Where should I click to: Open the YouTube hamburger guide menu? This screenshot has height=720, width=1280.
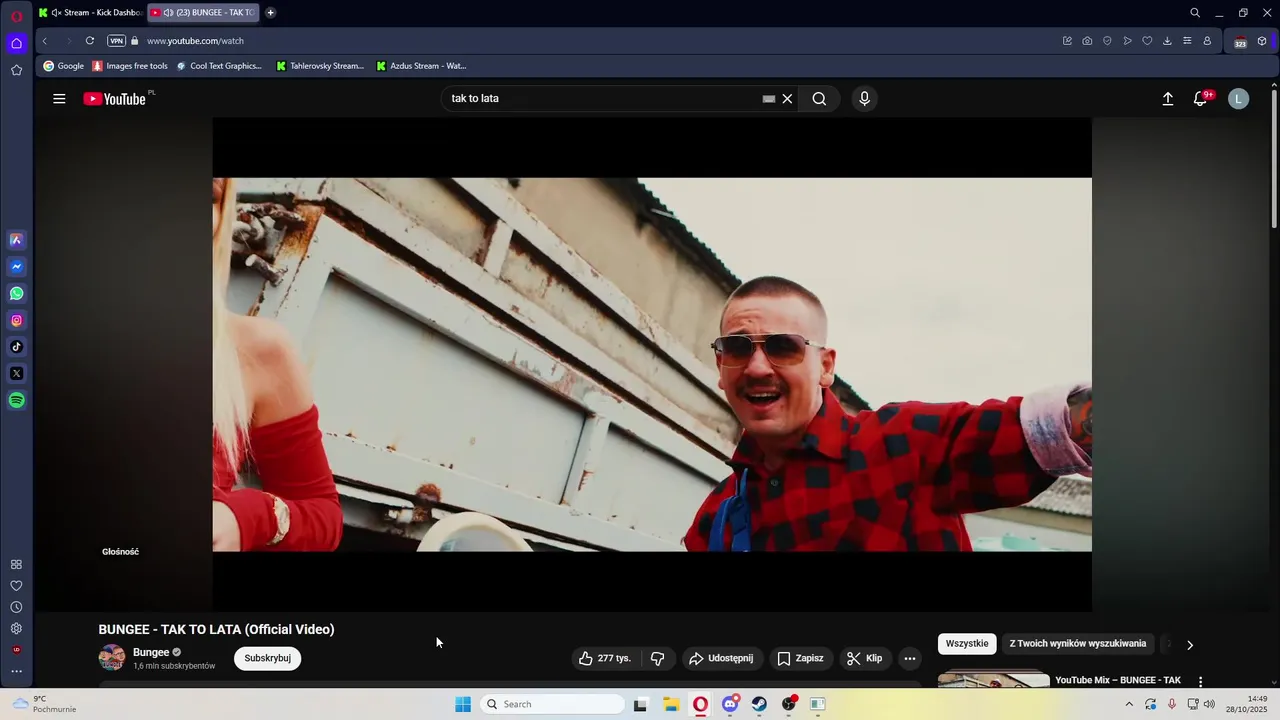coord(59,99)
